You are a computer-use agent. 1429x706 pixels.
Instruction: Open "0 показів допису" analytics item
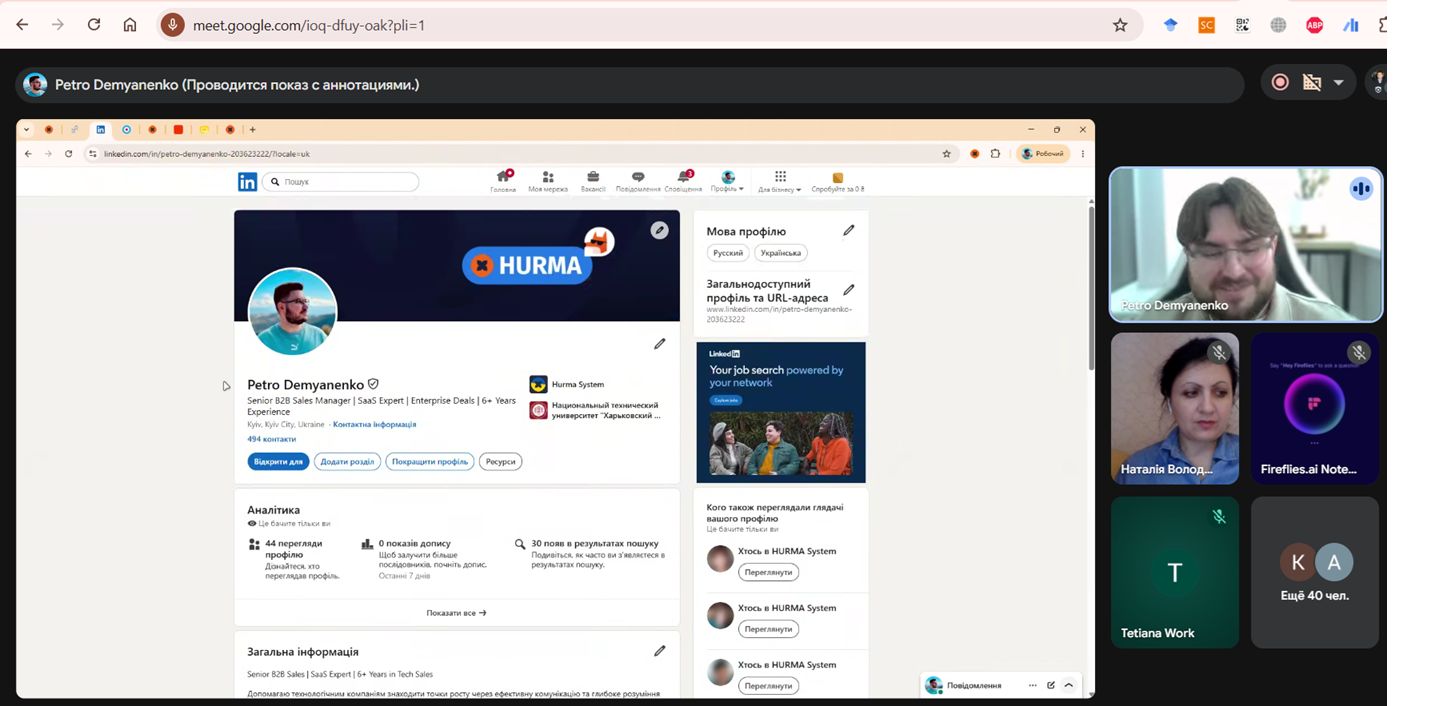tap(425, 559)
